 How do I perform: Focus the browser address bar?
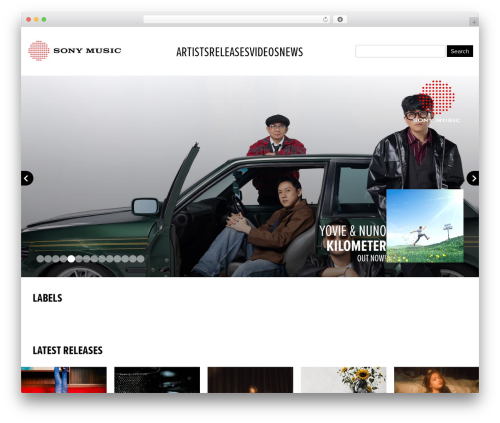tap(237, 20)
